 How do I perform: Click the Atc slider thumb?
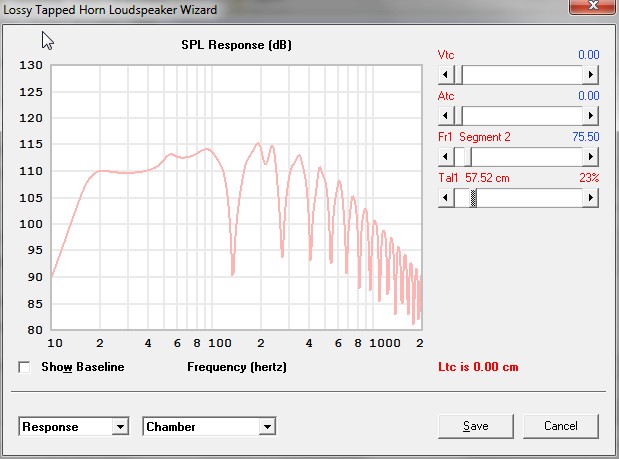click(x=458, y=116)
